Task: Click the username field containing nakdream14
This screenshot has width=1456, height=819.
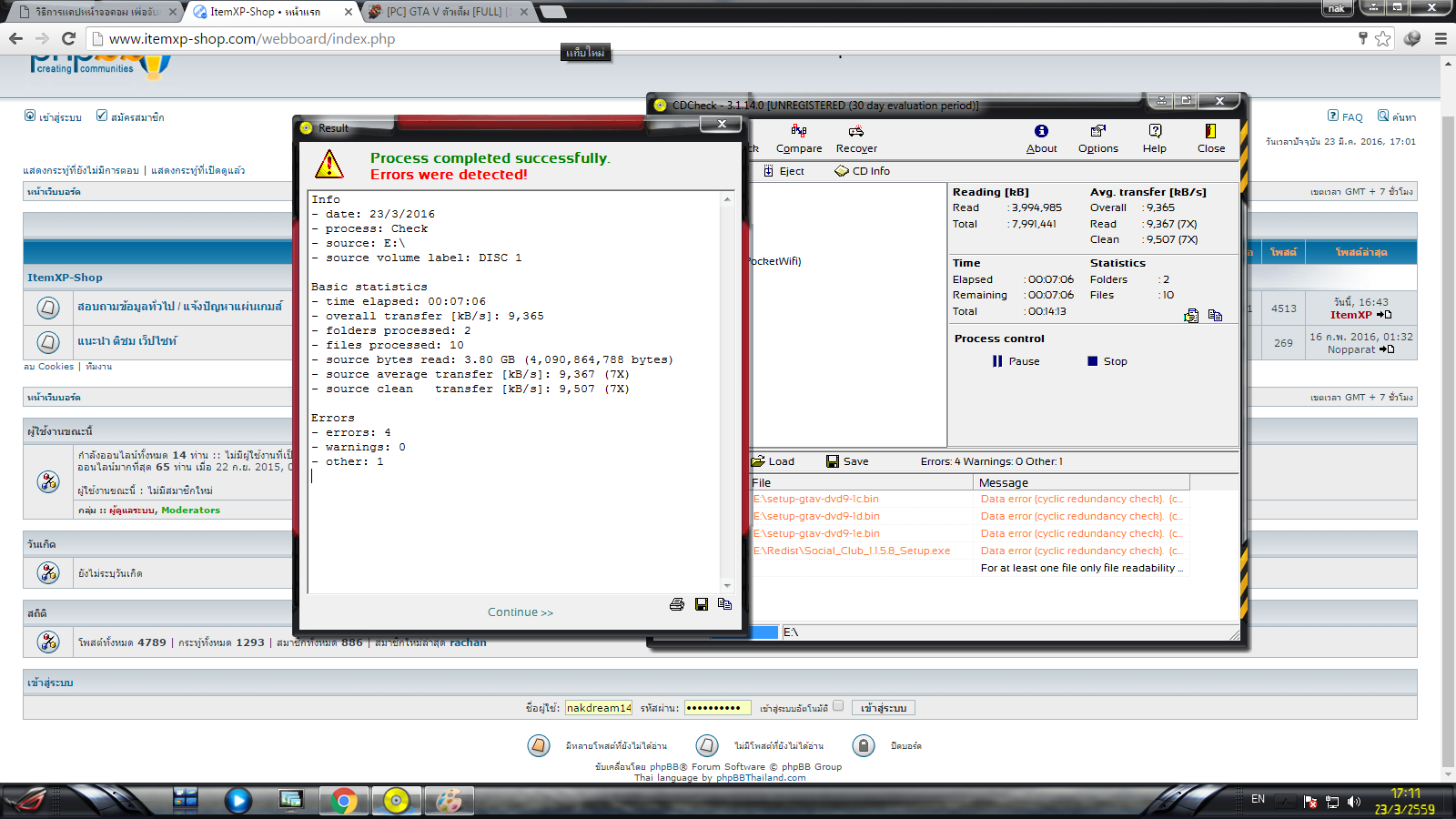Action: point(598,708)
